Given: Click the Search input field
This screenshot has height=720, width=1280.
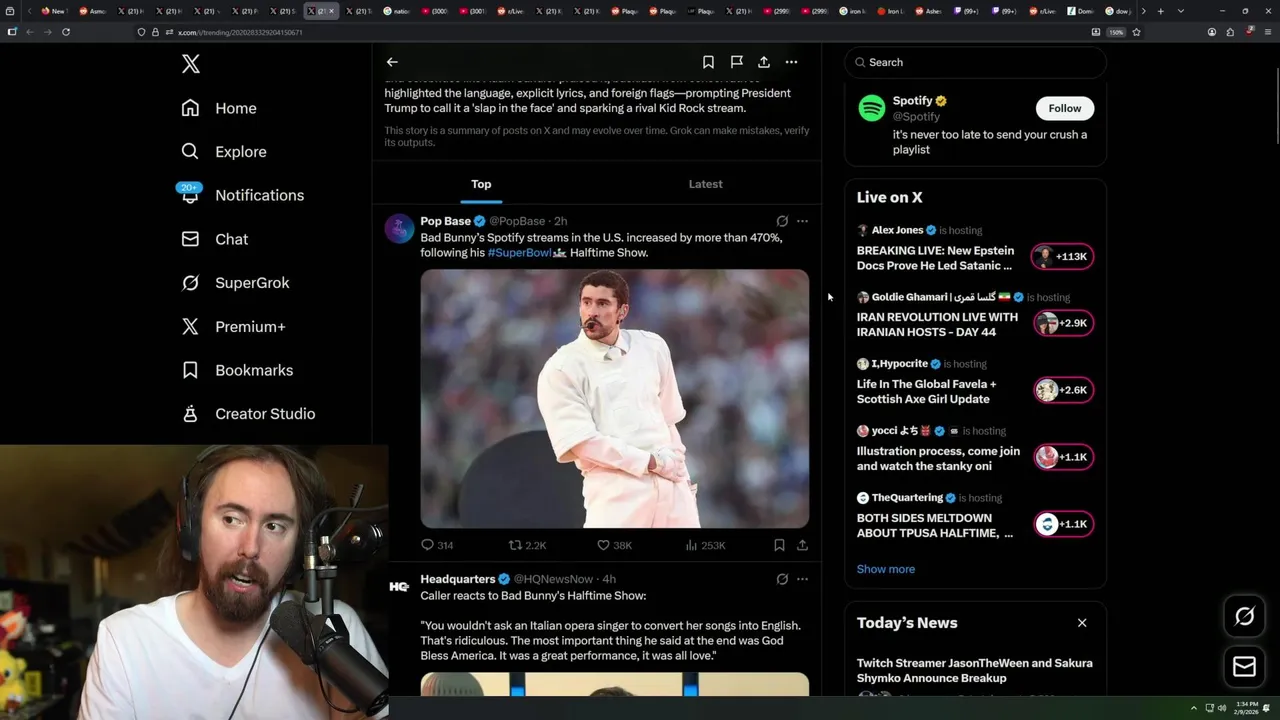Looking at the screenshot, I should click(x=975, y=62).
